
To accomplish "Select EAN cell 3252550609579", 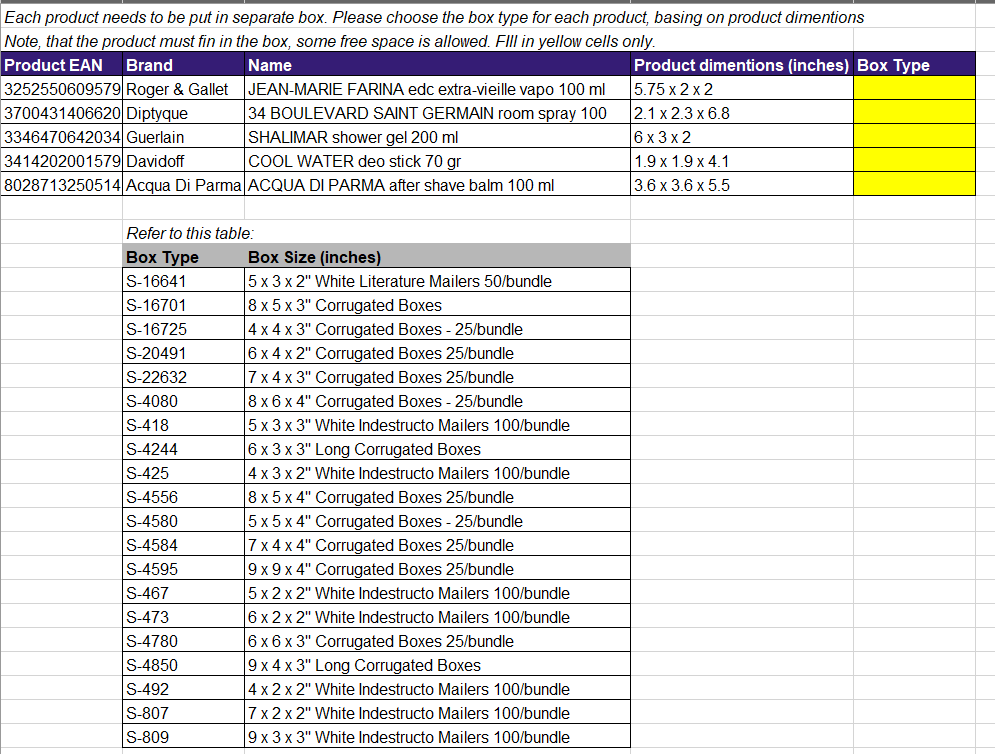I will (62, 88).
